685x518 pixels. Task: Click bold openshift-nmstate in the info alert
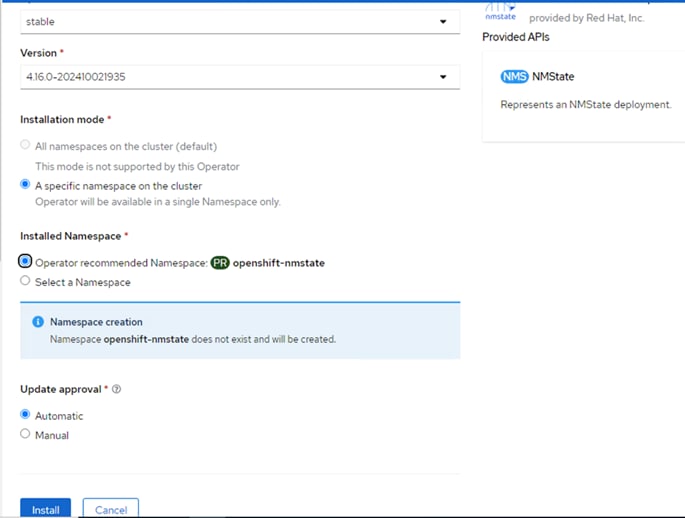(x=146, y=339)
